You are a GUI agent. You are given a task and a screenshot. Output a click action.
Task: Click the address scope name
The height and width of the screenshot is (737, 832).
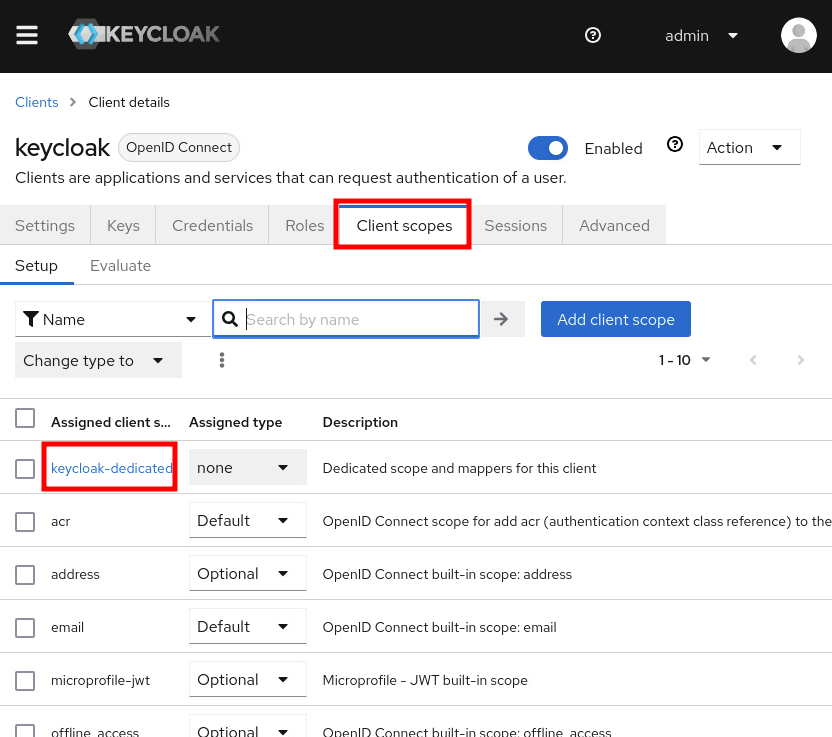pyautogui.click(x=75, y=574)
